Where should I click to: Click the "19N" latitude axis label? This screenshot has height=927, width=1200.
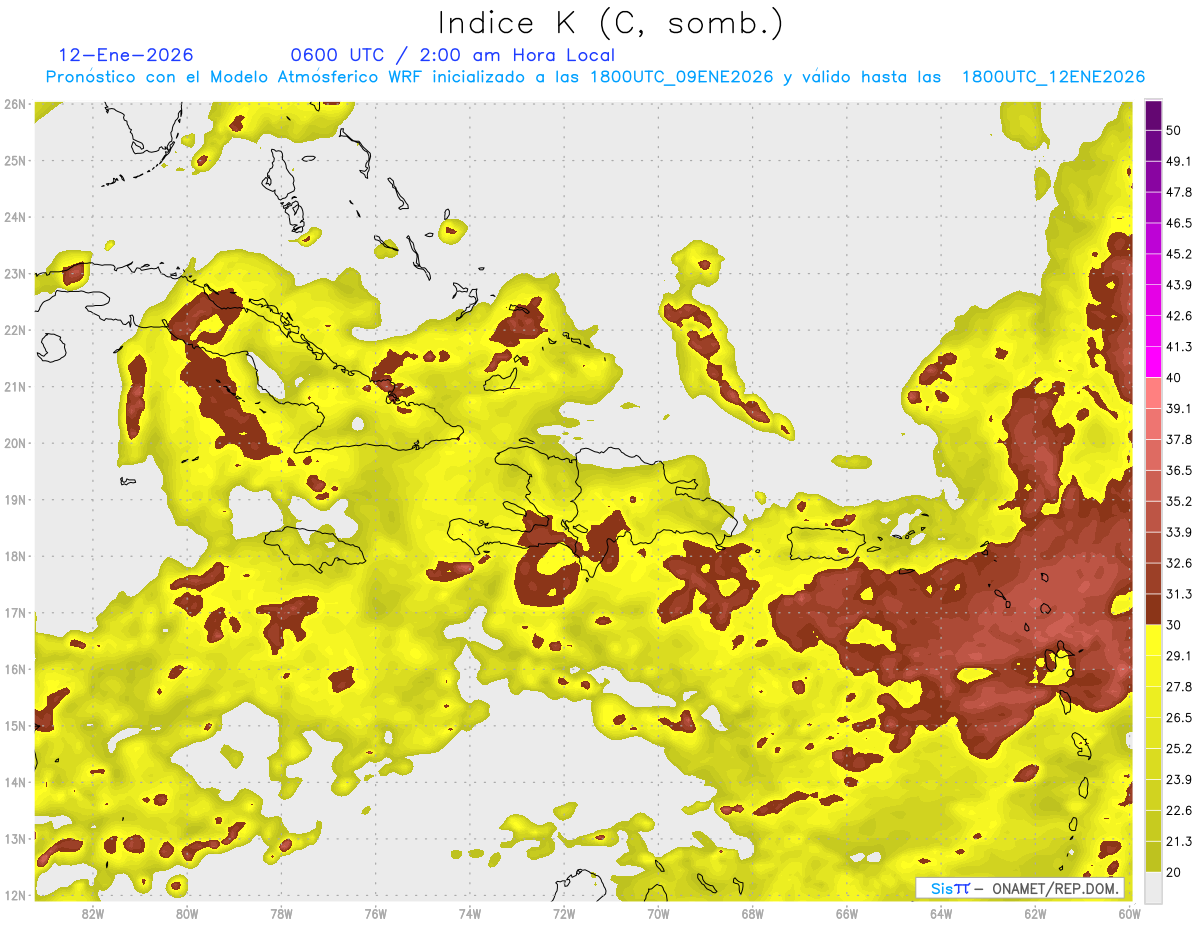[14, 500]
